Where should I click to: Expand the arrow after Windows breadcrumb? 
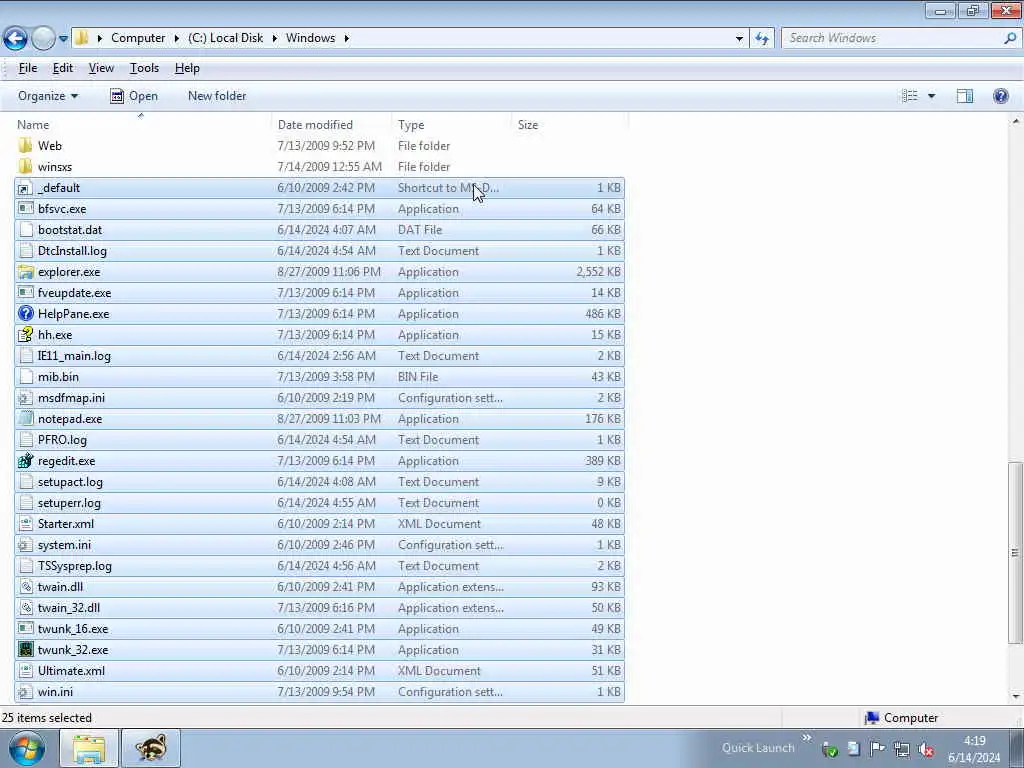tap(346, 38)
